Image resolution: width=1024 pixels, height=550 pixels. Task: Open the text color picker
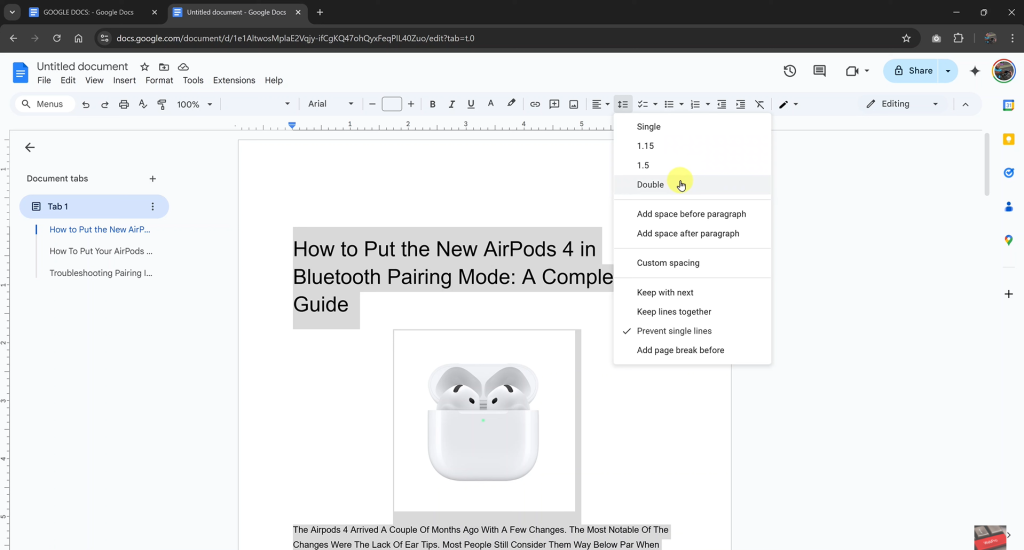[x=490, y=105]
